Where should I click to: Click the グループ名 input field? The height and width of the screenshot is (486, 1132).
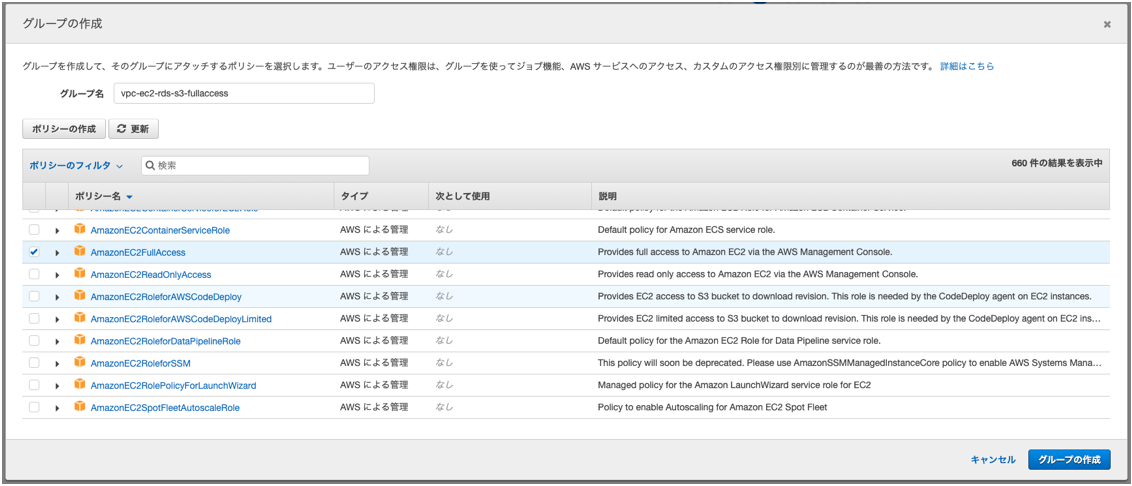pyautogui.click(x=244, y=93)
